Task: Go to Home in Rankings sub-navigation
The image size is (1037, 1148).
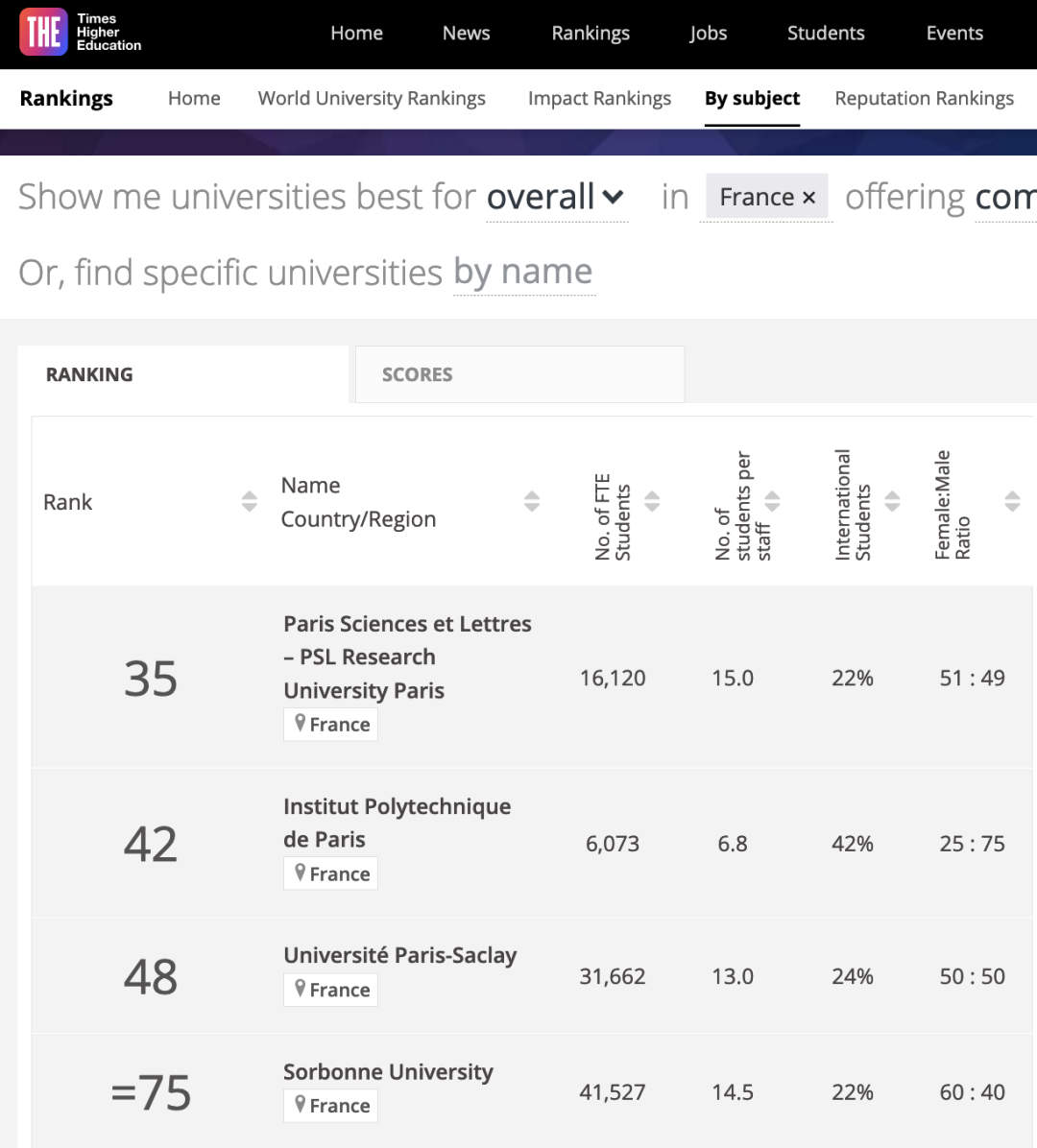Action: point(194,98)
